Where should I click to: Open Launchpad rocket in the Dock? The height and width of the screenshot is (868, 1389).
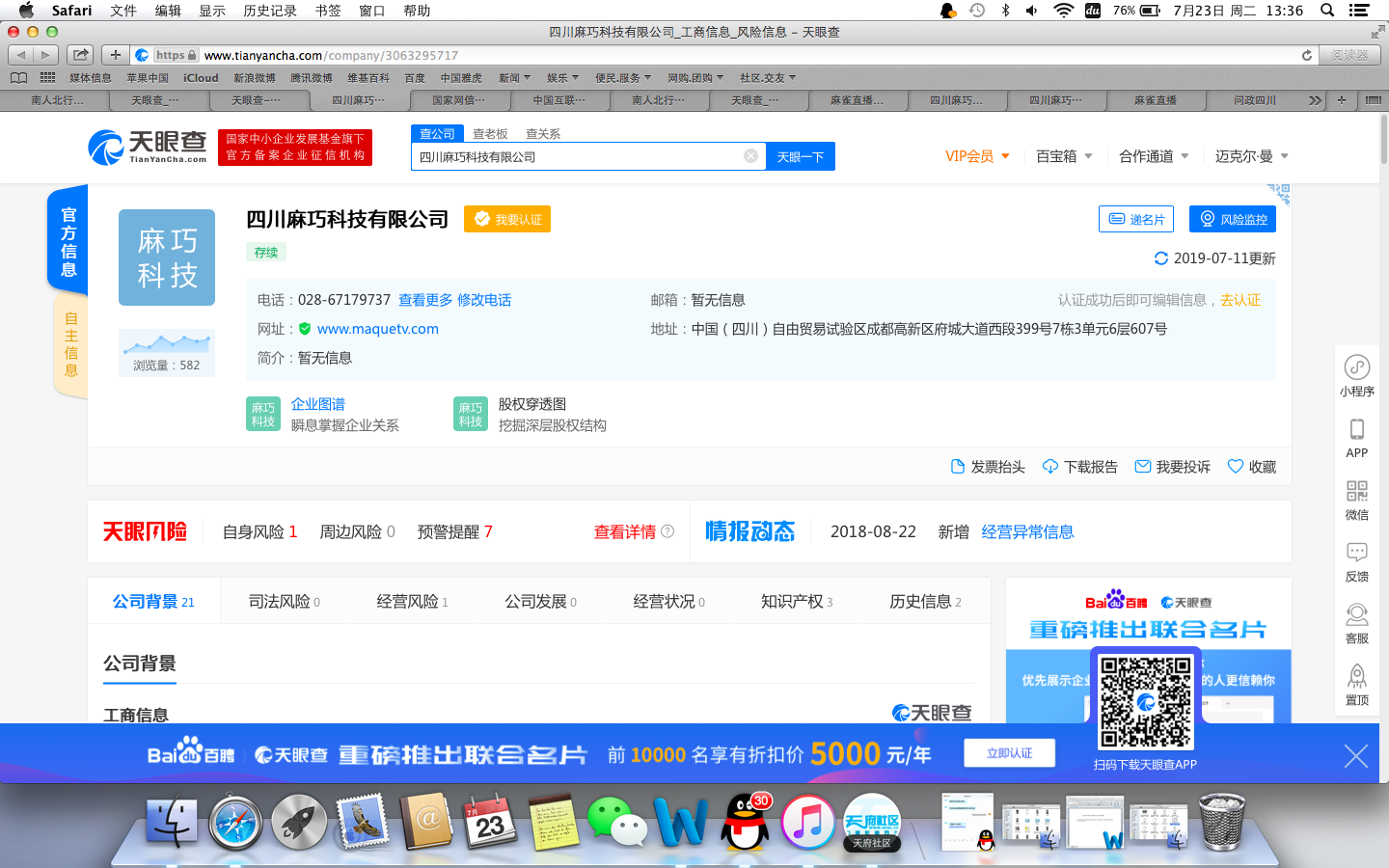pos(299,823)
